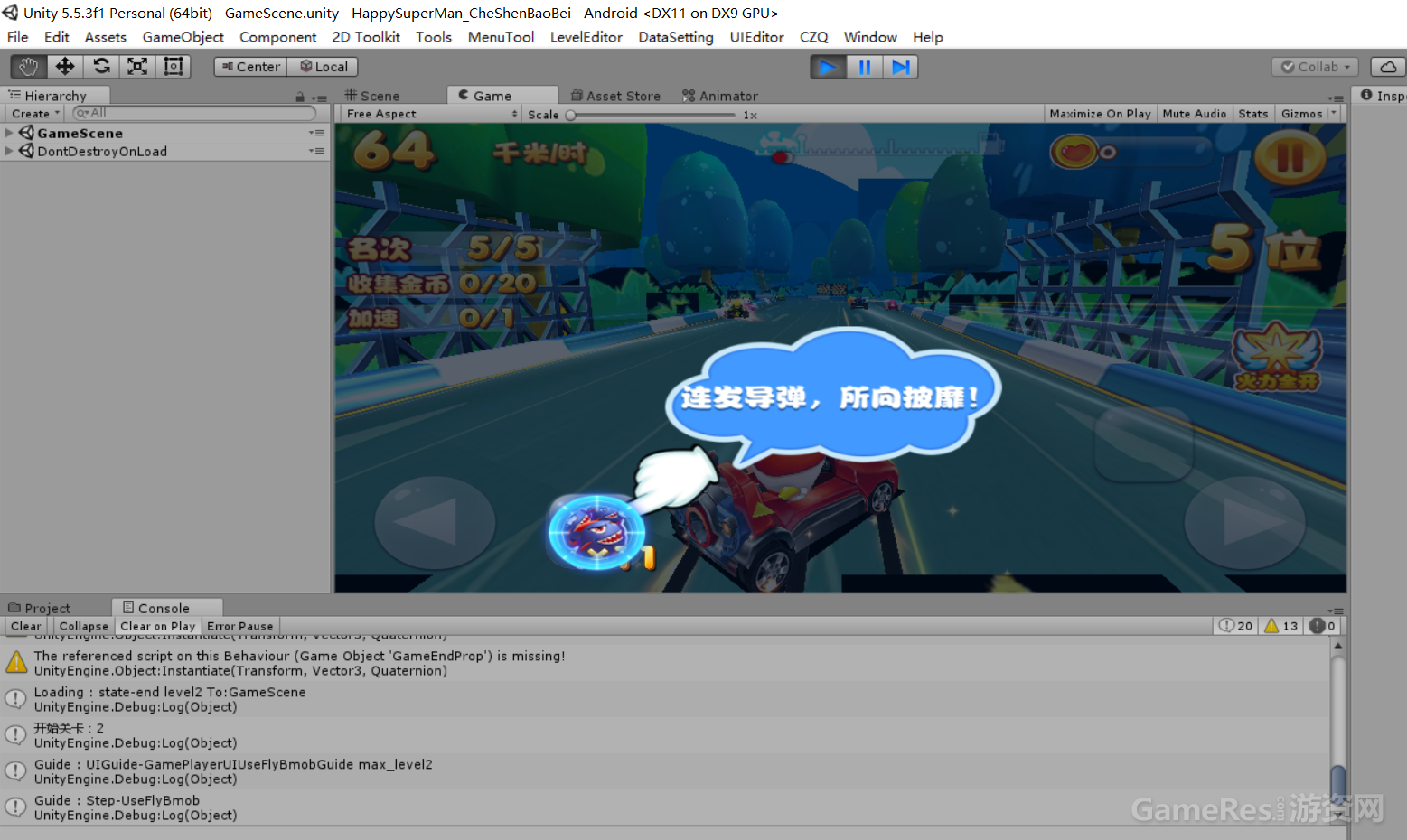Image resolution: width=1407 pixels, height=840 pixels.
Task: Open GameScene scene options menu
Action: (x=317, y=133)
